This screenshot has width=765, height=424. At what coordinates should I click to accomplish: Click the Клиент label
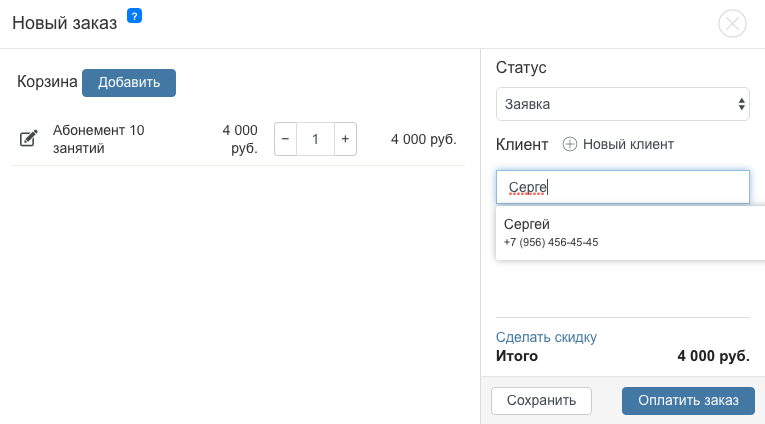click(522, 144)
